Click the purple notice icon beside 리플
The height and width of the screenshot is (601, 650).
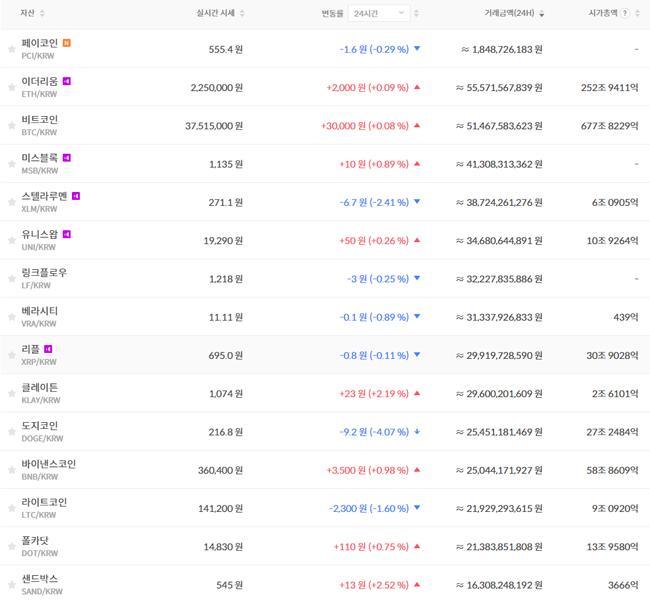click(48, 349)
